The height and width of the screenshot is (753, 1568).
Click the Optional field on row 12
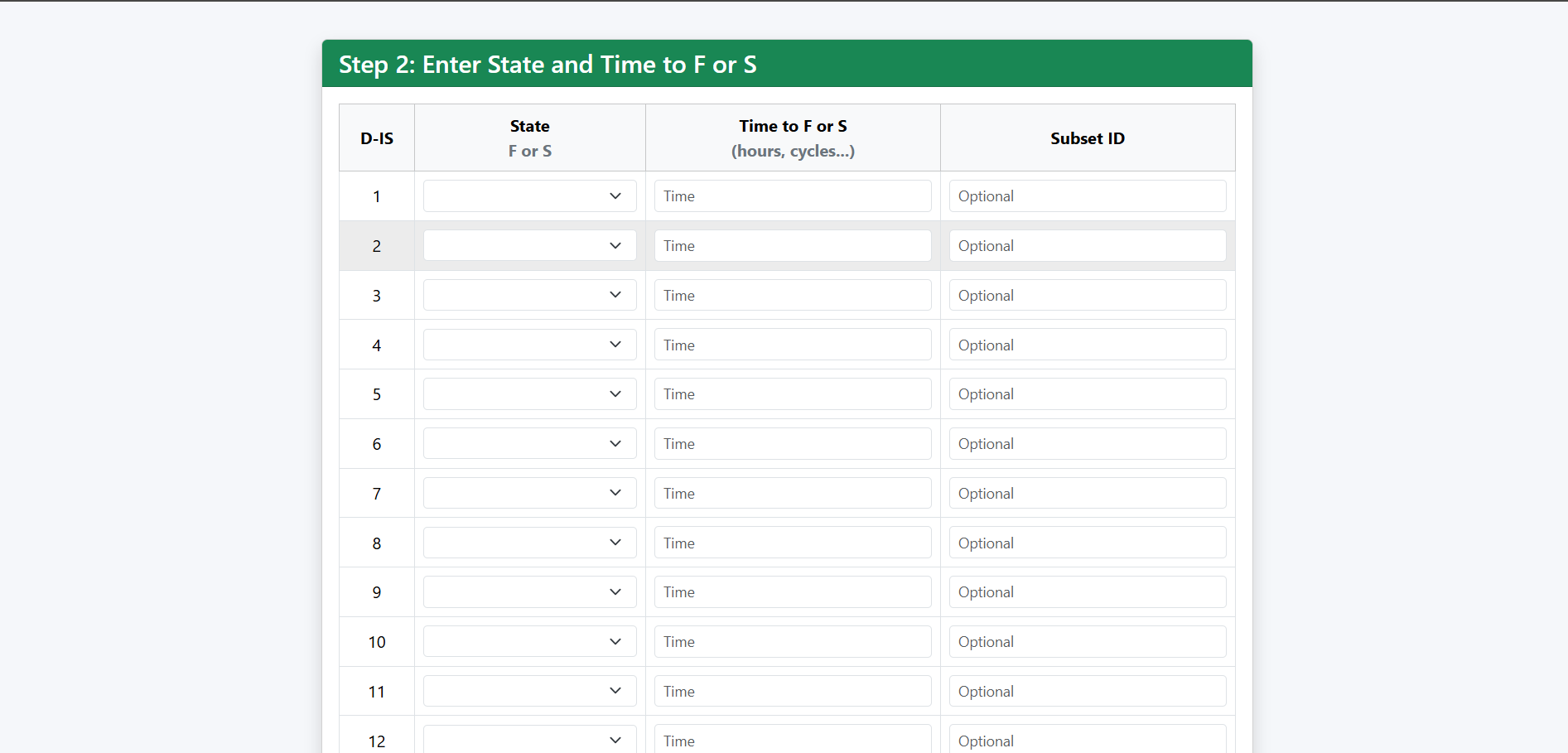1087,740
